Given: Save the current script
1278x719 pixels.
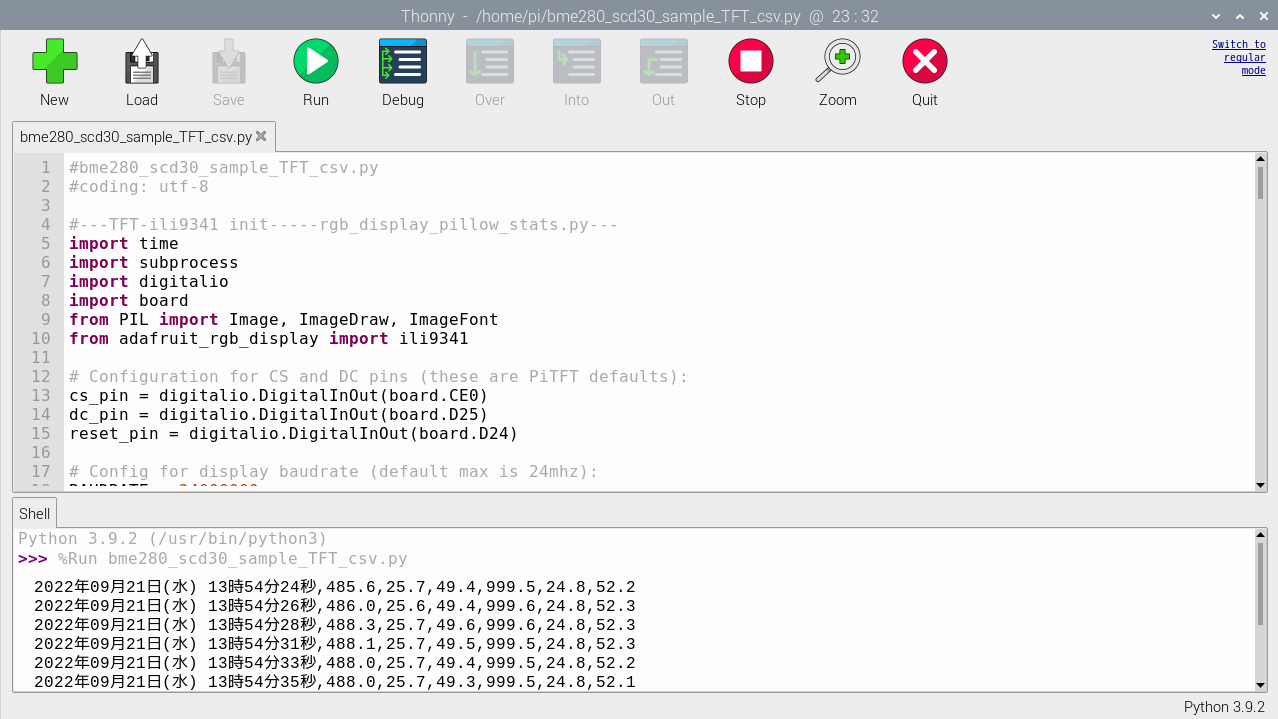Looking at the screenshot, I should tap(228, 61).
